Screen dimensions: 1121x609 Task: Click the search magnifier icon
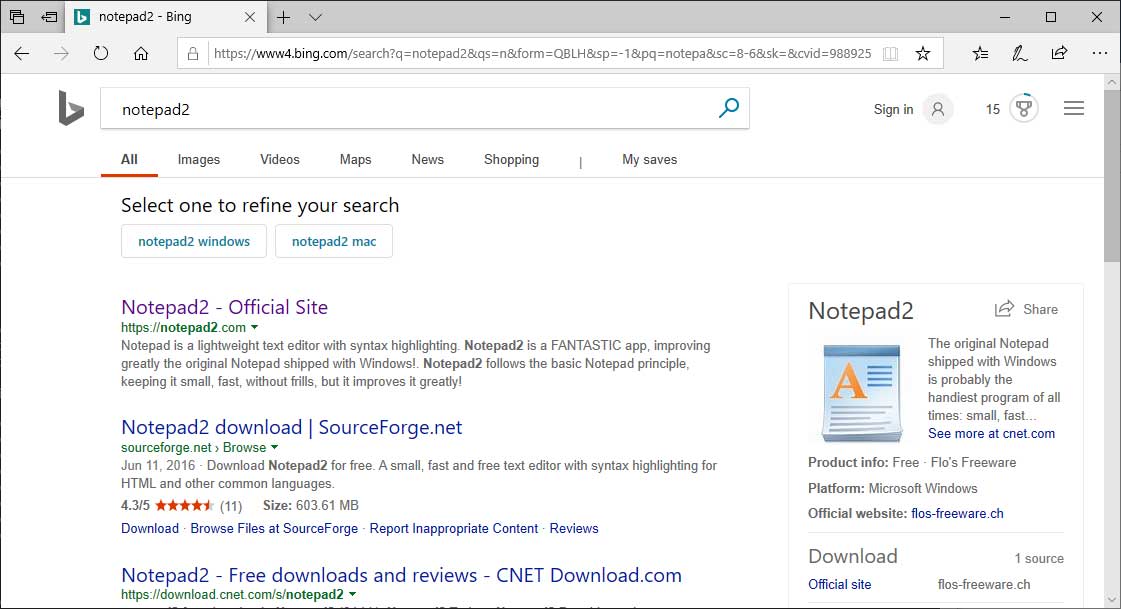coord(729,108)
